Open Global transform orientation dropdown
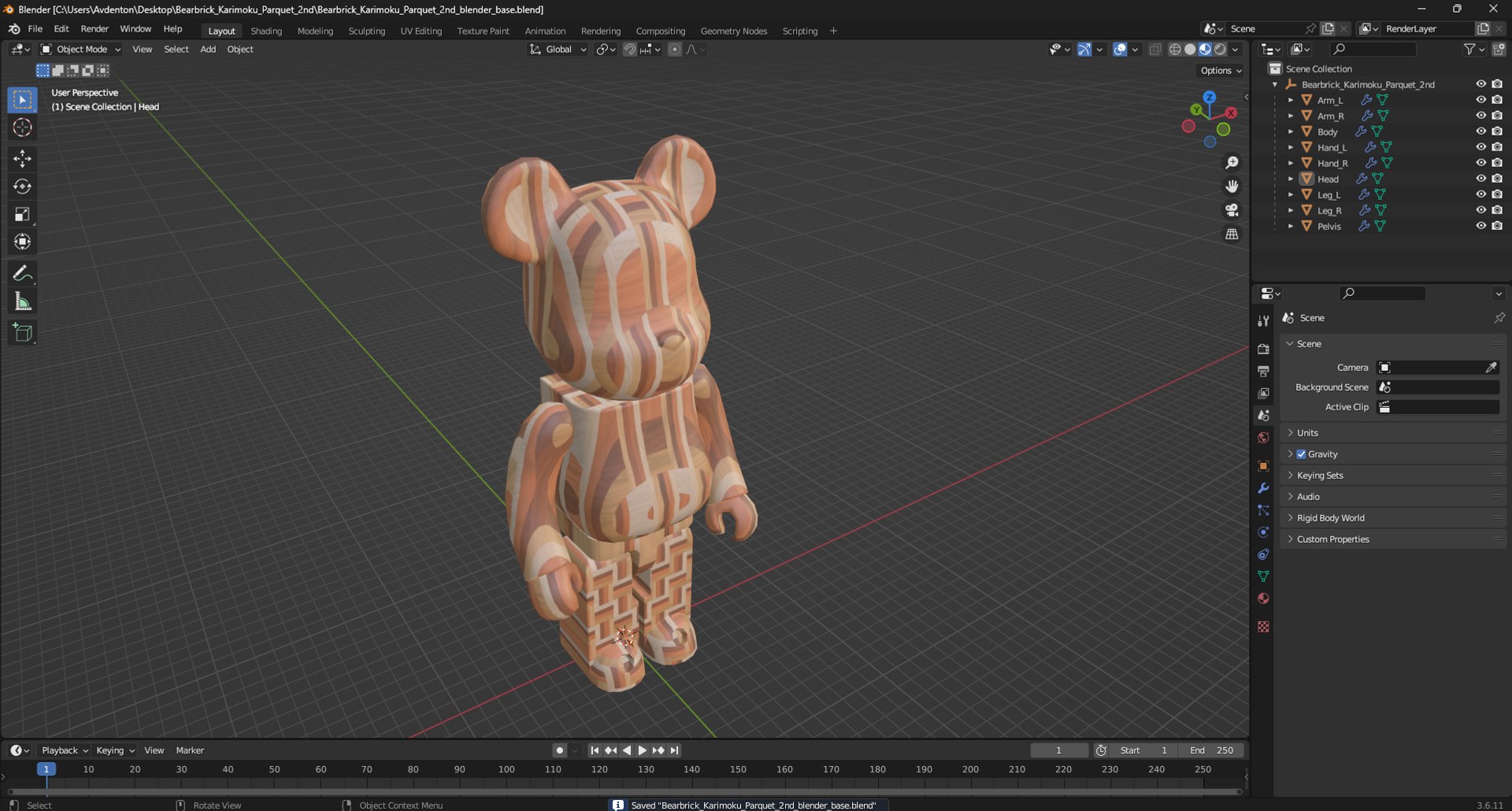1512x811 pixels. coord(558,50)
